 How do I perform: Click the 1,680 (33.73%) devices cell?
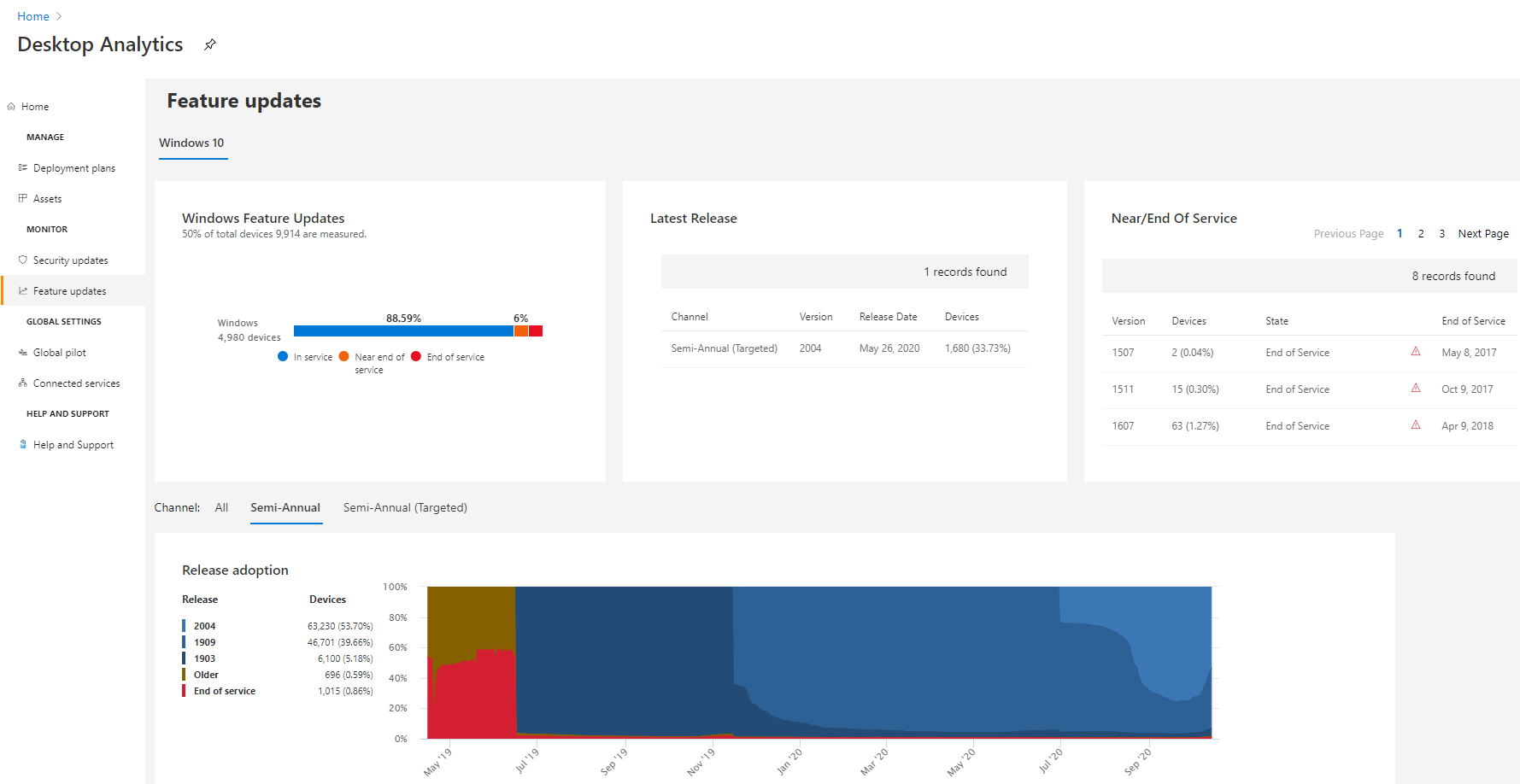(x=977, y=348)
